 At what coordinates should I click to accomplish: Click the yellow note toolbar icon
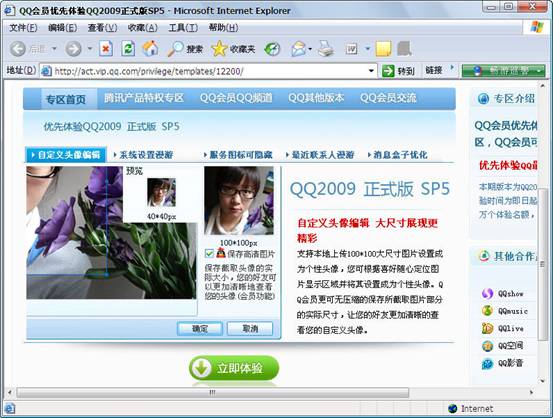(x=383, y=49)
